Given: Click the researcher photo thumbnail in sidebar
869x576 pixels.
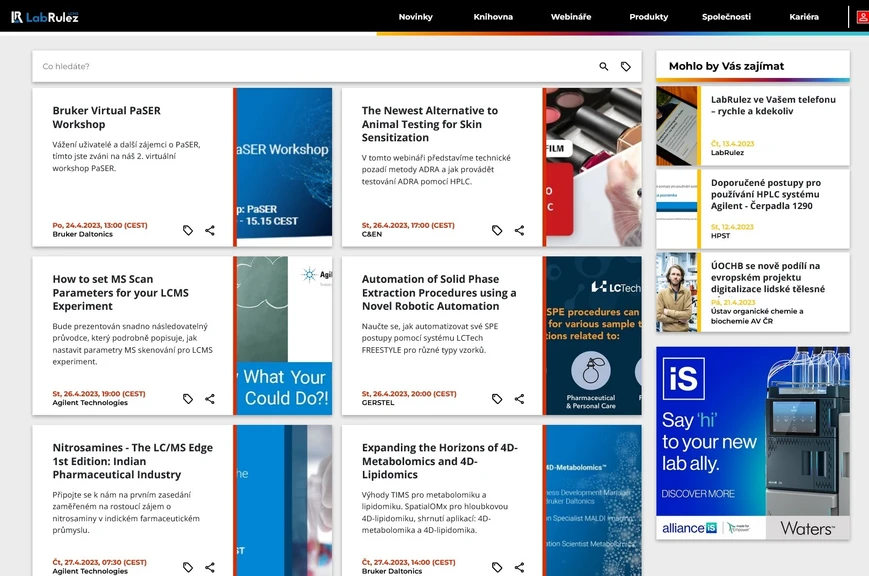Looking at the screenshot, I should 677,292.
